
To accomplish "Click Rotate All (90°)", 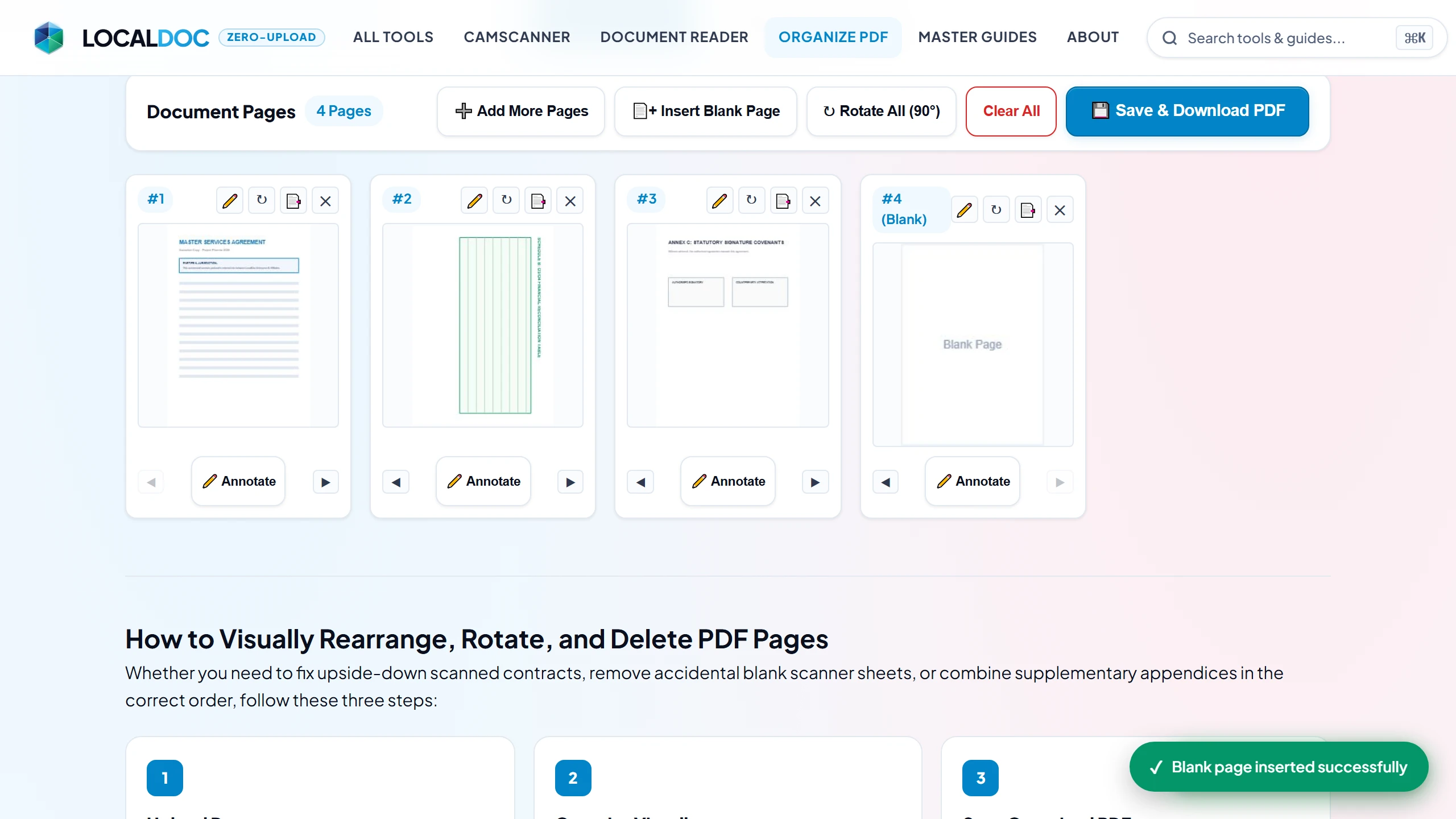I will click(x=882, y=111).
